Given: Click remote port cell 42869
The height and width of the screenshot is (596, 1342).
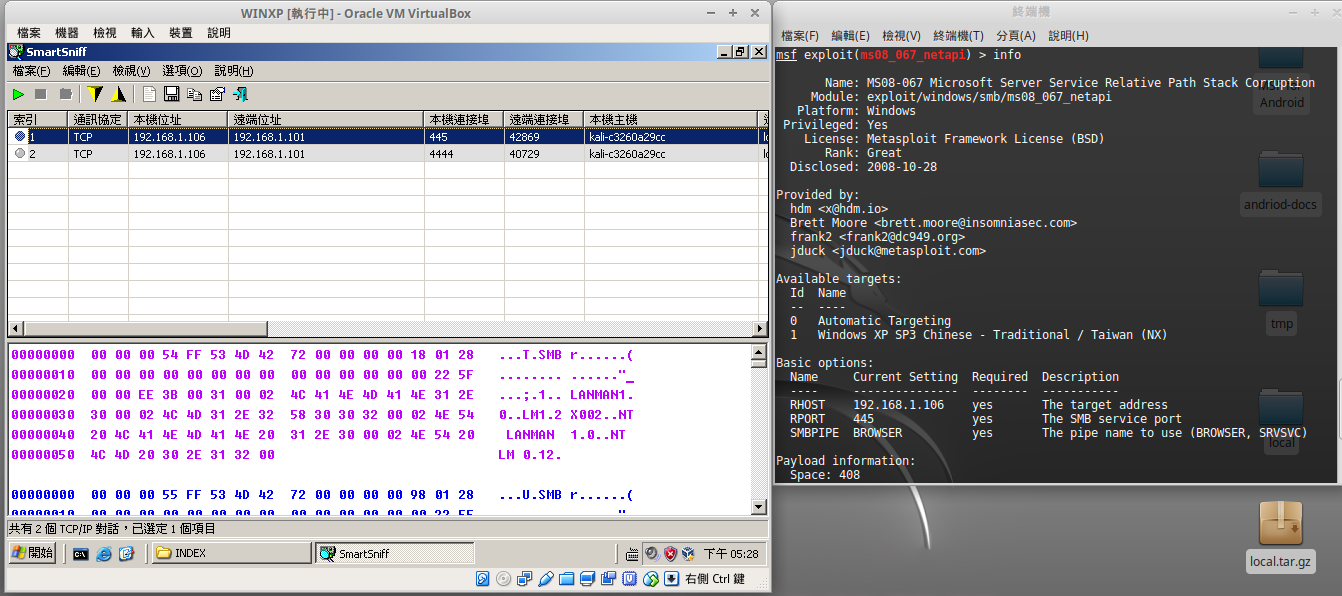Looking at the screenshot, I should (544, 137).
